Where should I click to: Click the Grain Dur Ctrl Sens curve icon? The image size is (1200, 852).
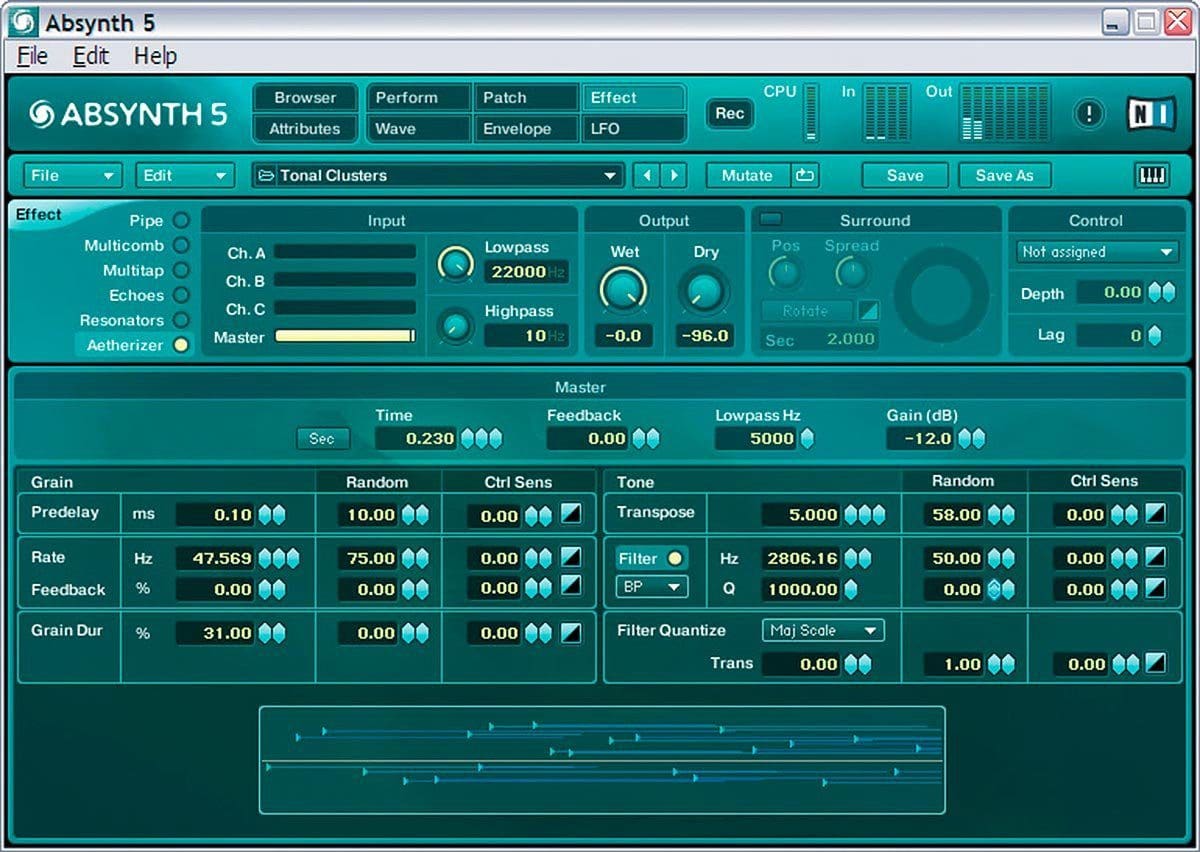click(x=569, y=632)
